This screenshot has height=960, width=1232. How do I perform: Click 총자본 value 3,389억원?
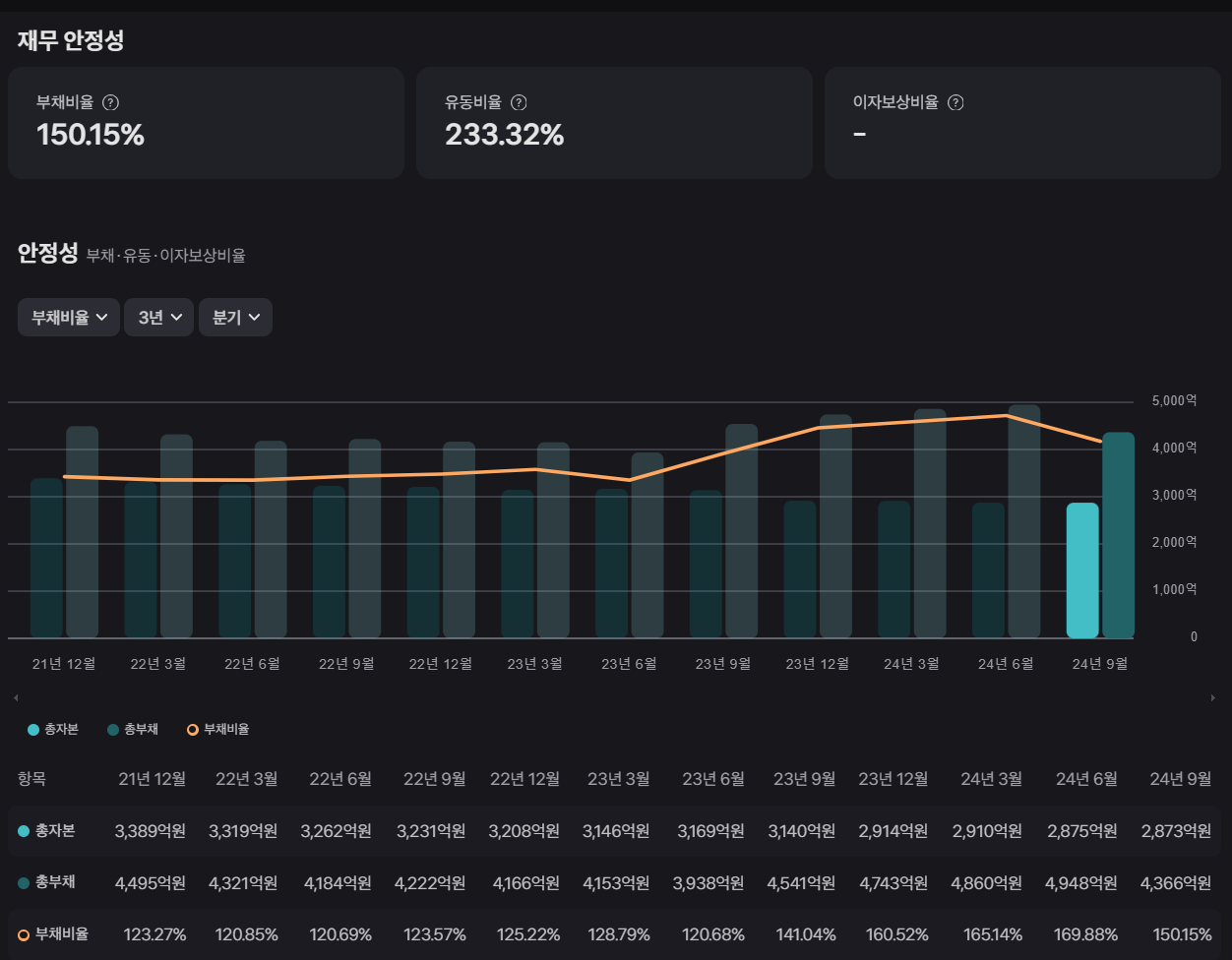[151, 831]
